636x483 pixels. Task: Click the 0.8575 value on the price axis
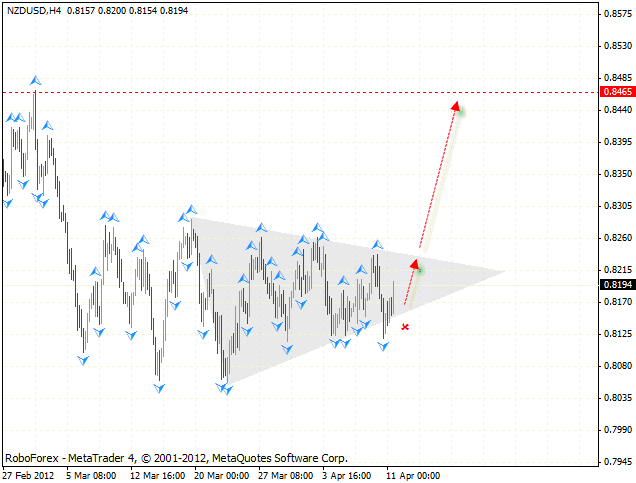click(x=616, y=14)
